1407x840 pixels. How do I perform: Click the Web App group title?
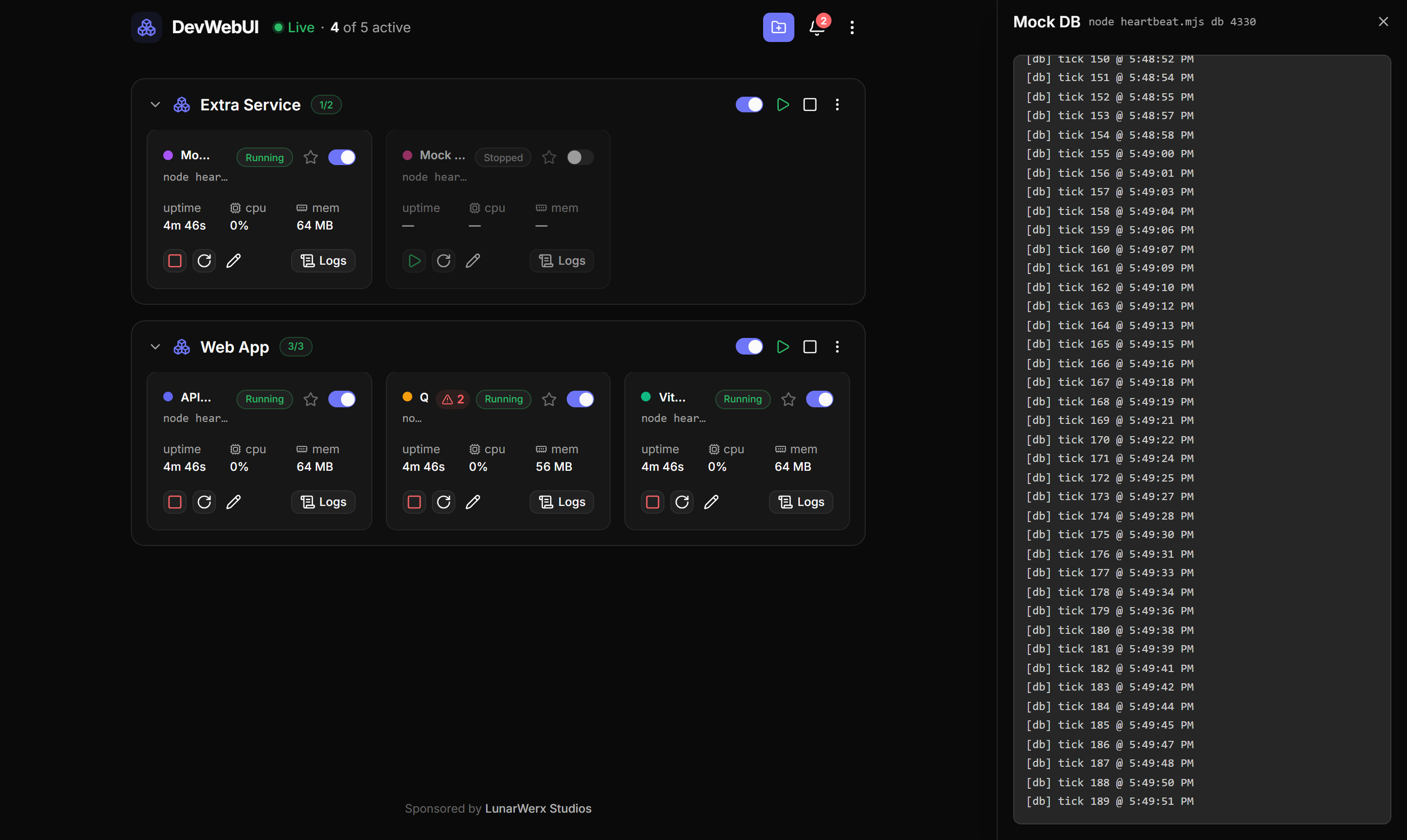pyautogui.click(x=234, y=347)
